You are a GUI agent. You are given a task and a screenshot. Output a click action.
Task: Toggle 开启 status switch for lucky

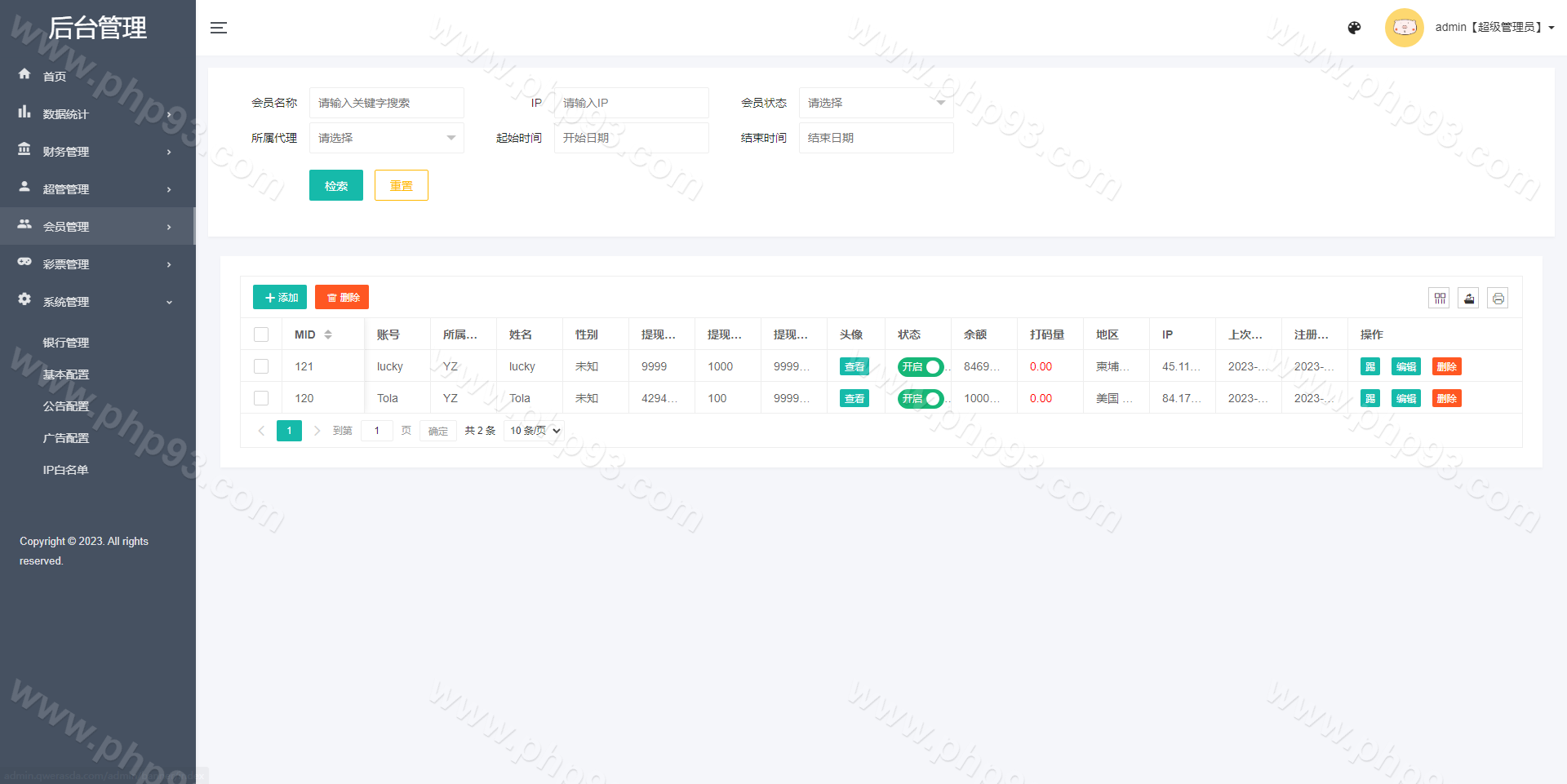coord(920,367)
